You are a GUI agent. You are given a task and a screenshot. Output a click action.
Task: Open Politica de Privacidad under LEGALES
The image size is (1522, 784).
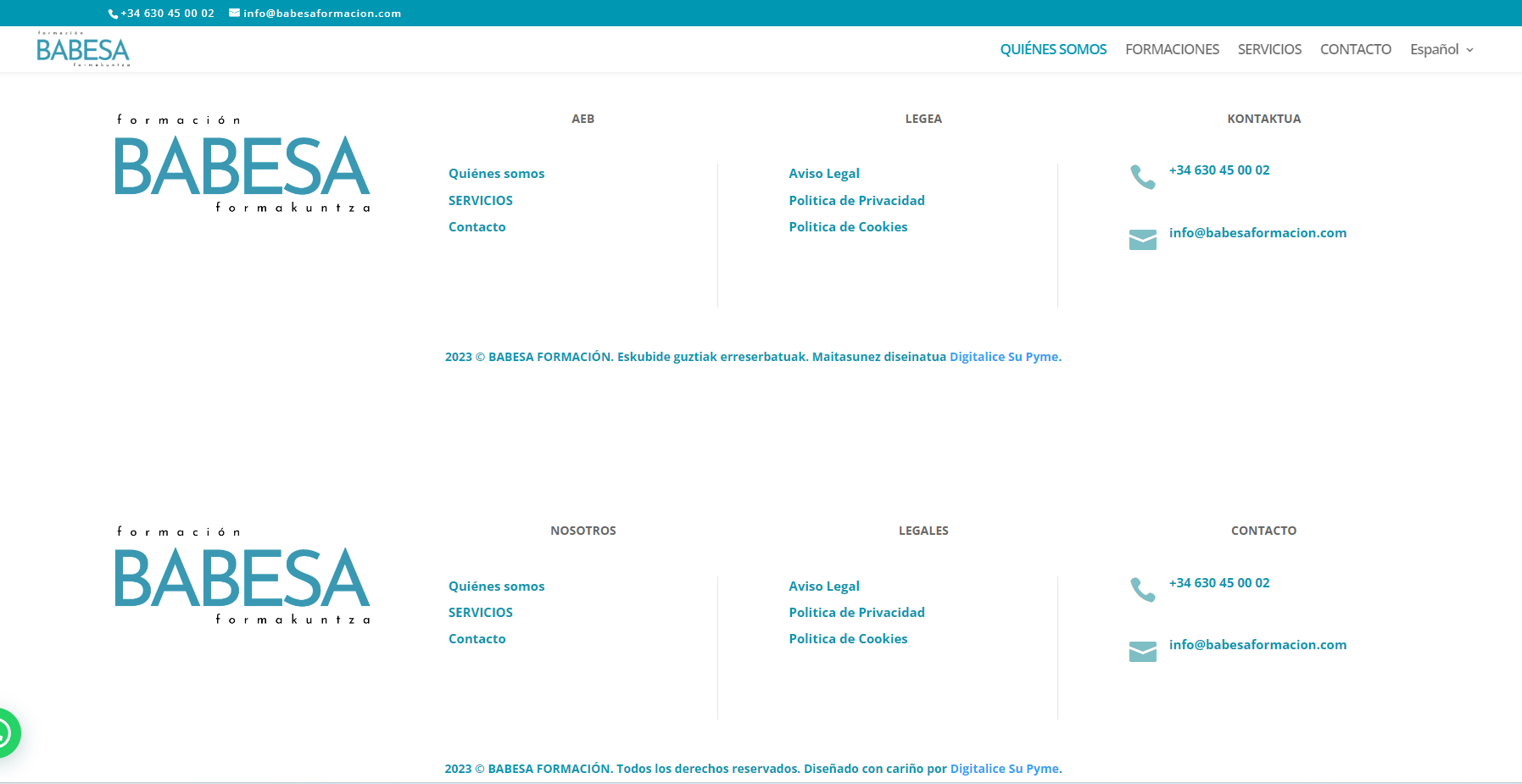click(856, 613)
